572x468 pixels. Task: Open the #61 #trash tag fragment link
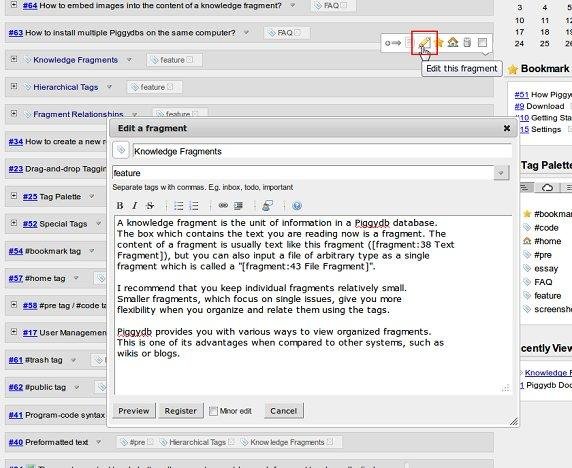(16, 360)
